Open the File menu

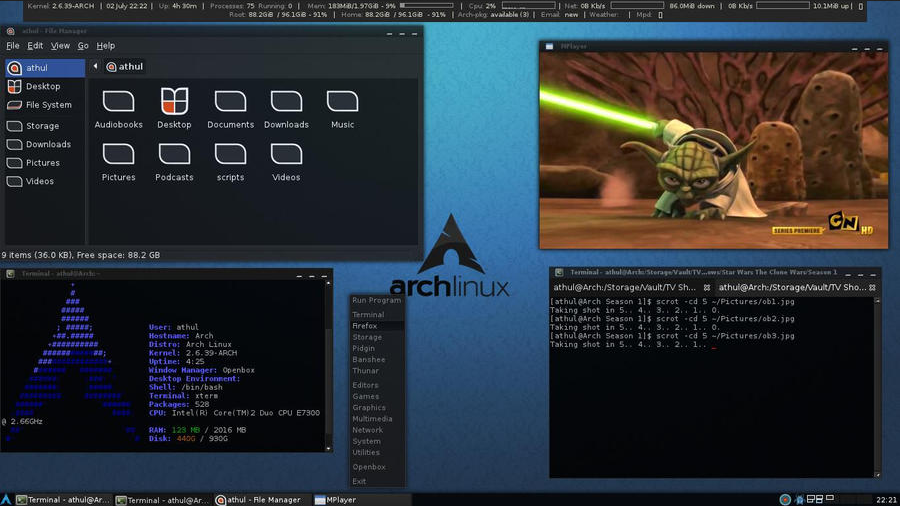(x=13, y=45)
